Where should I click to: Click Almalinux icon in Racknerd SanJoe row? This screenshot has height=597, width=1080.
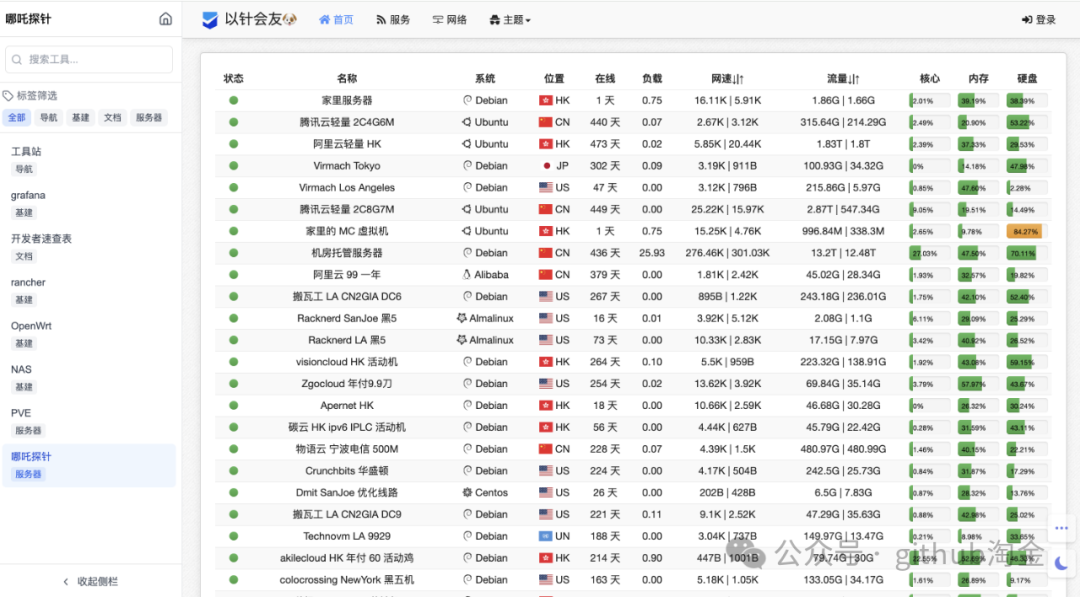[461, 318]
